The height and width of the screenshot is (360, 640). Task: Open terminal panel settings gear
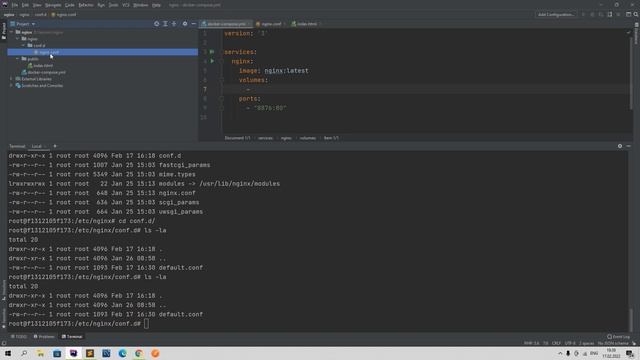[x=620, y=146]
